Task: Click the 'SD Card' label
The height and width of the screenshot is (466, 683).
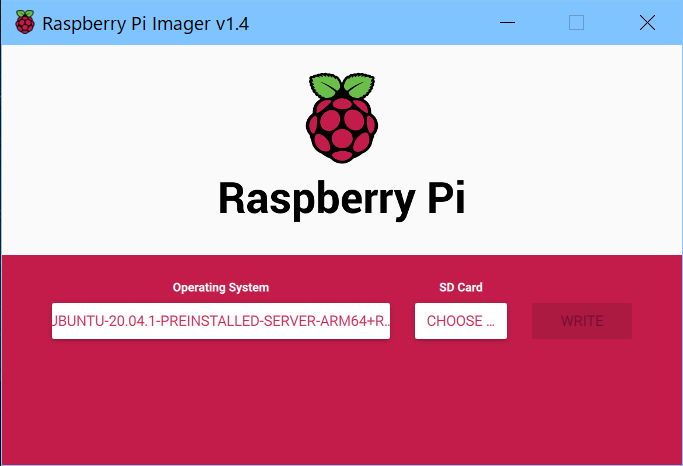Action: 461,287
